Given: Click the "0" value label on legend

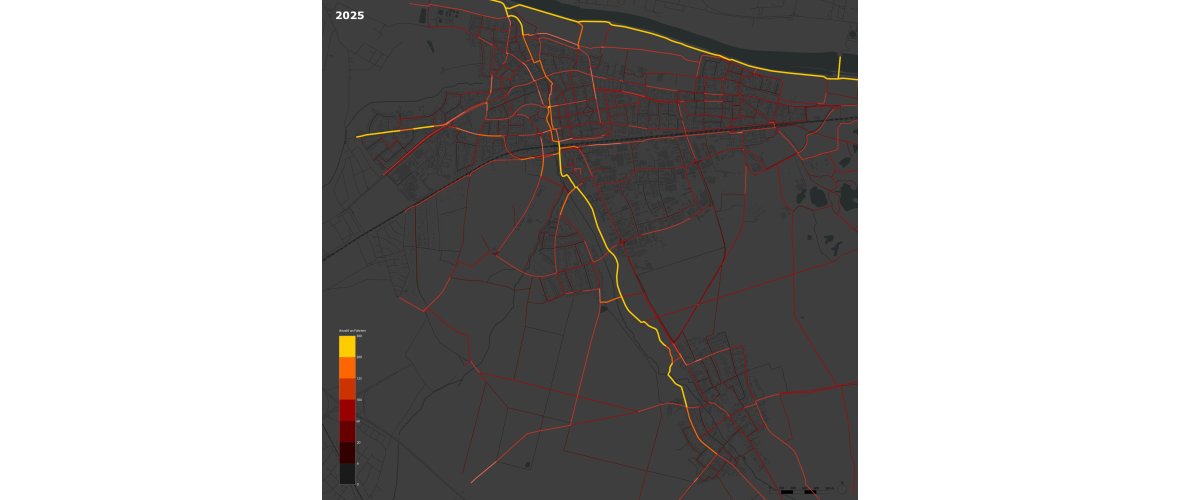Looking at the screenshot, I should [358, 484].
